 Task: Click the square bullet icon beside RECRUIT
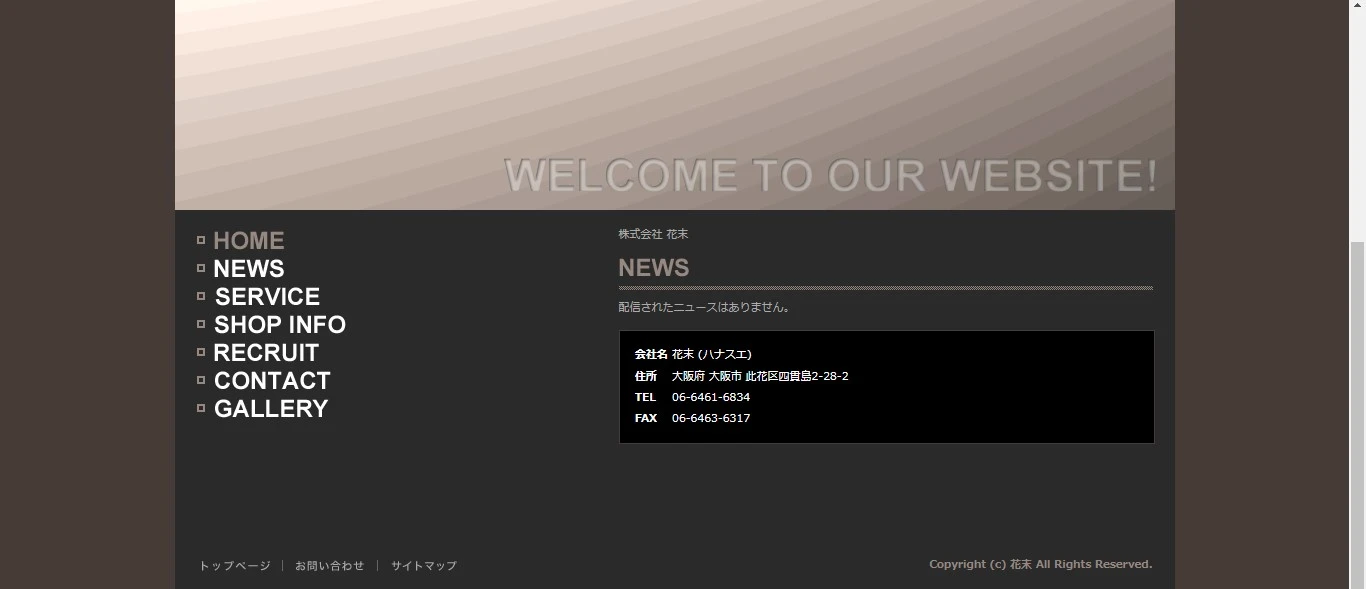[201, 352]
